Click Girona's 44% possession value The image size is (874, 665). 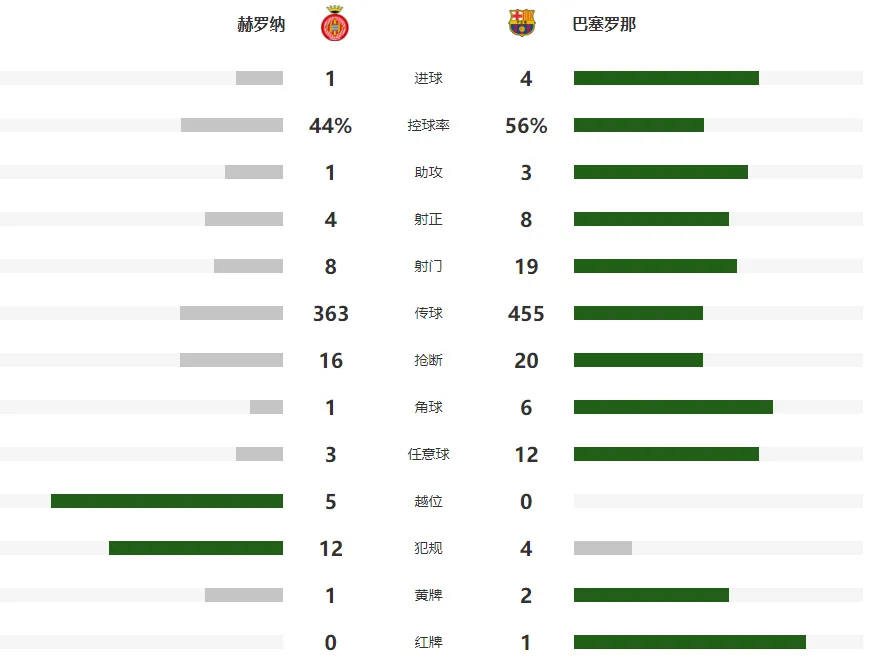pyautogui.click(x=331, y=125)
